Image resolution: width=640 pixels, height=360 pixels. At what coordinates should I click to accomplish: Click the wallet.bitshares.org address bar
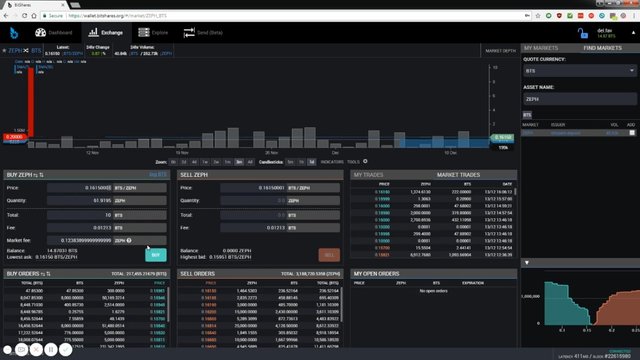pos(286,16)
